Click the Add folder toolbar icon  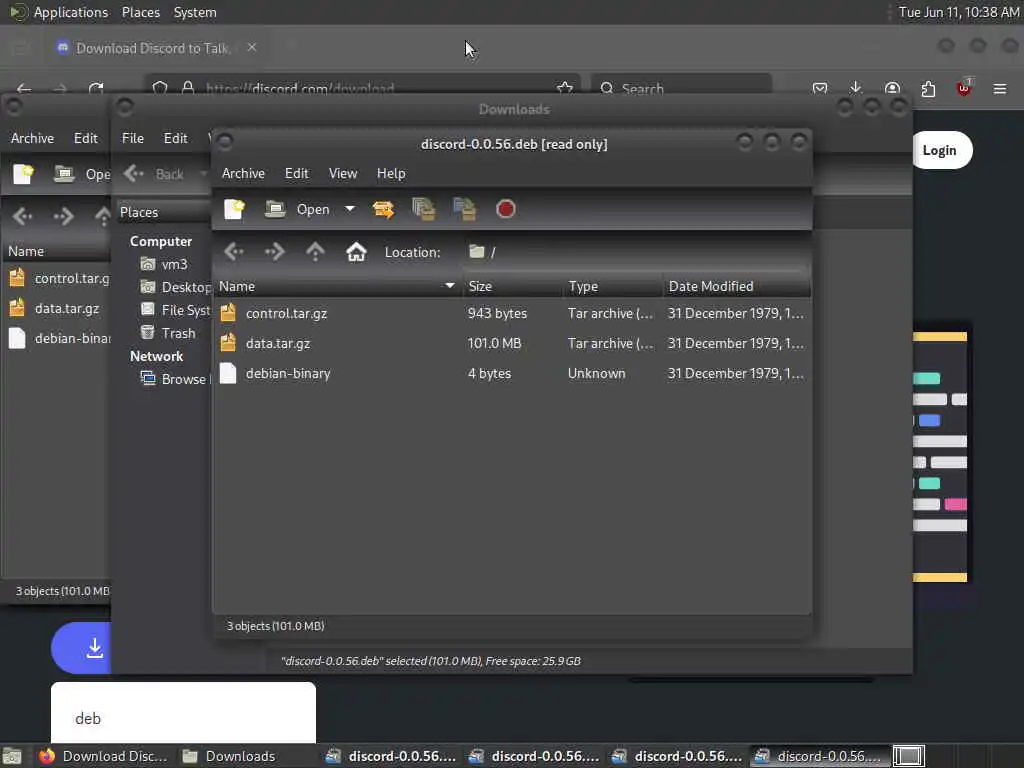pos(464,209)
